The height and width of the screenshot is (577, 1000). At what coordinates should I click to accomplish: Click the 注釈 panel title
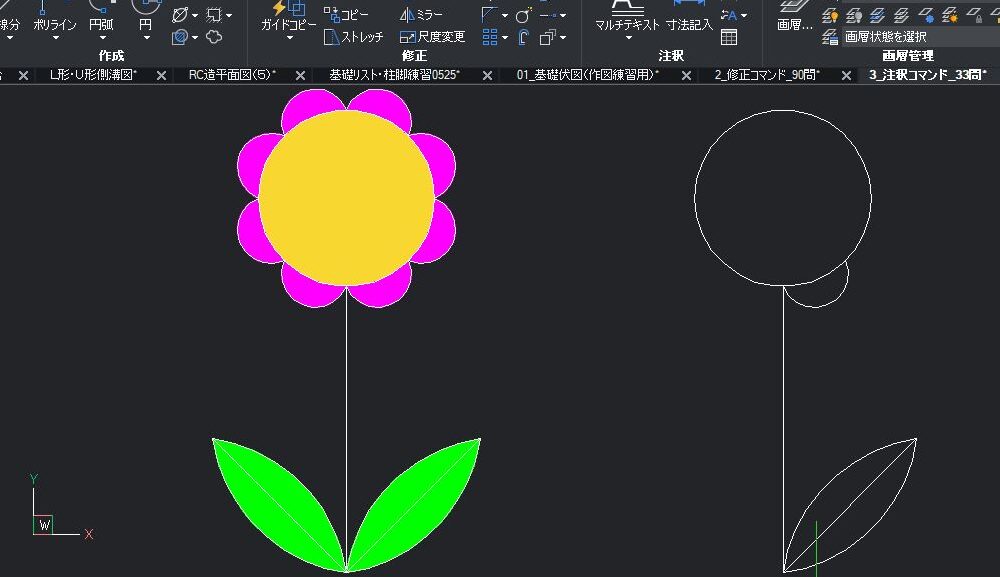click(671, 56)
